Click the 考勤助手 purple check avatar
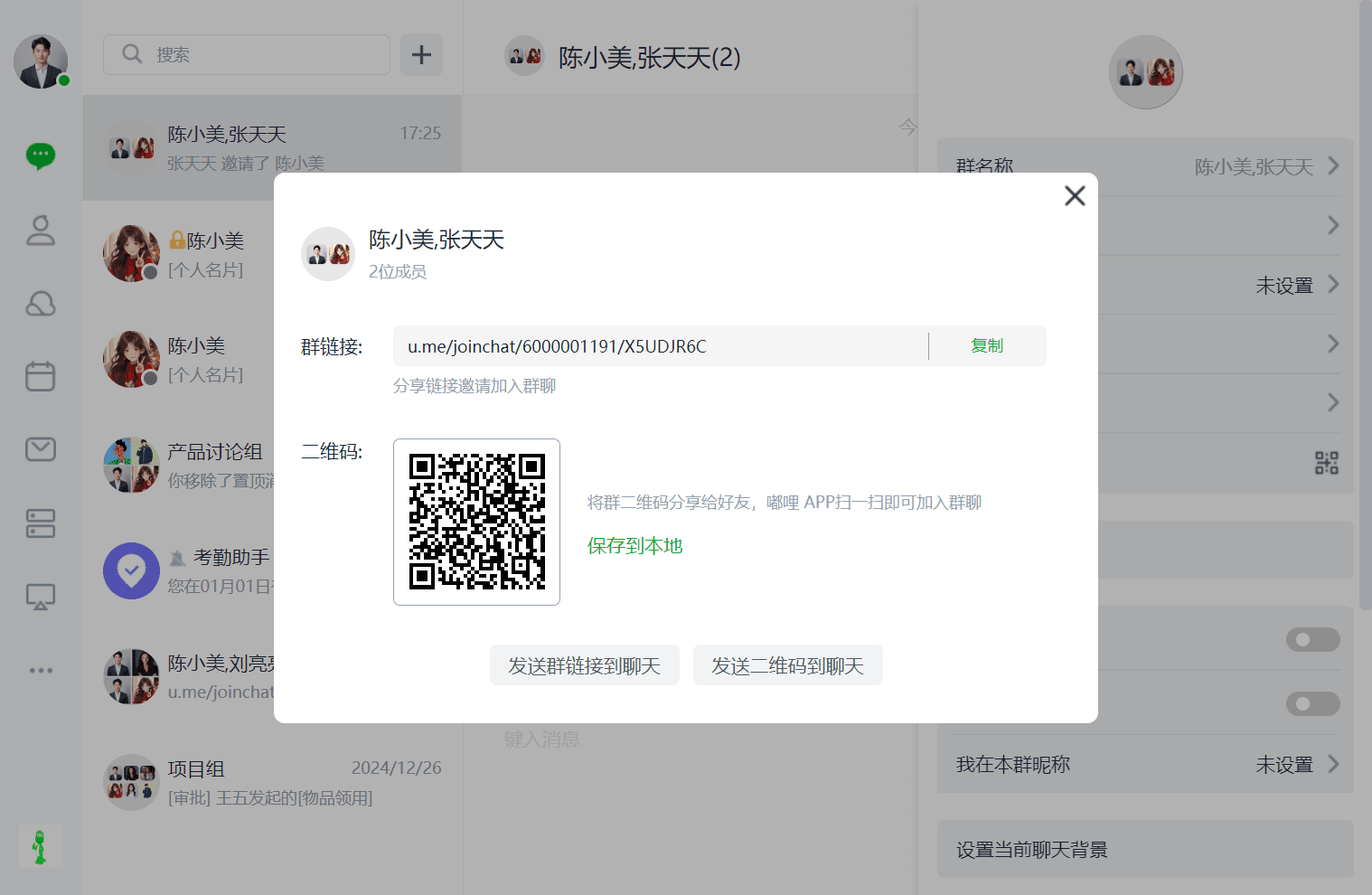The width and height of the screenshot is (1372, 895). 131,570
